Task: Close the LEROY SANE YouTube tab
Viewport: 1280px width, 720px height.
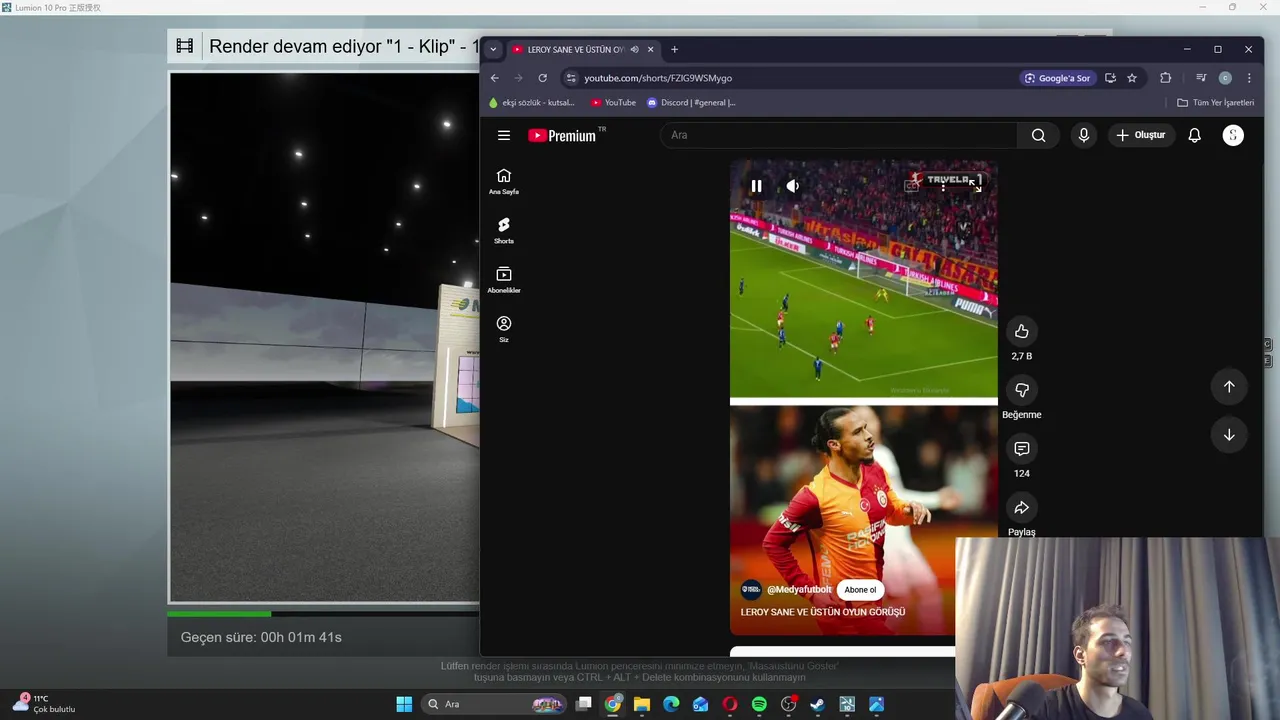Action: point(651,49)
